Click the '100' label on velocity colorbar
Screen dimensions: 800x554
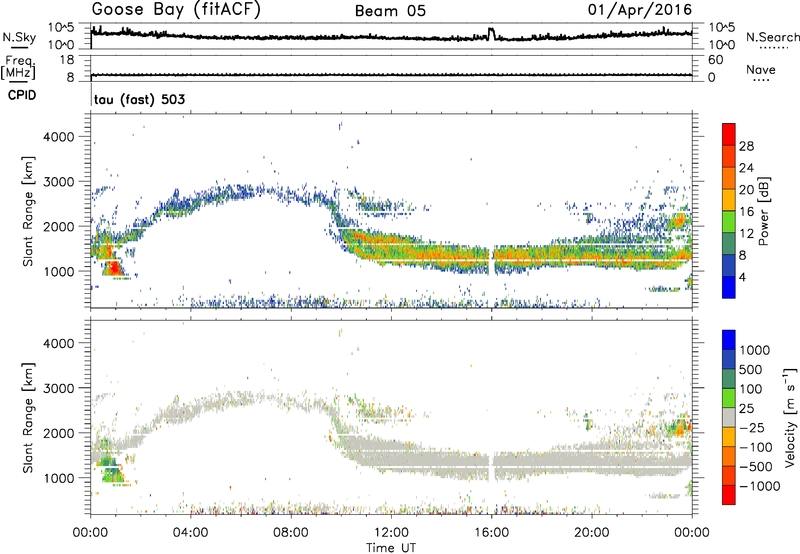[x=751, y=389]
